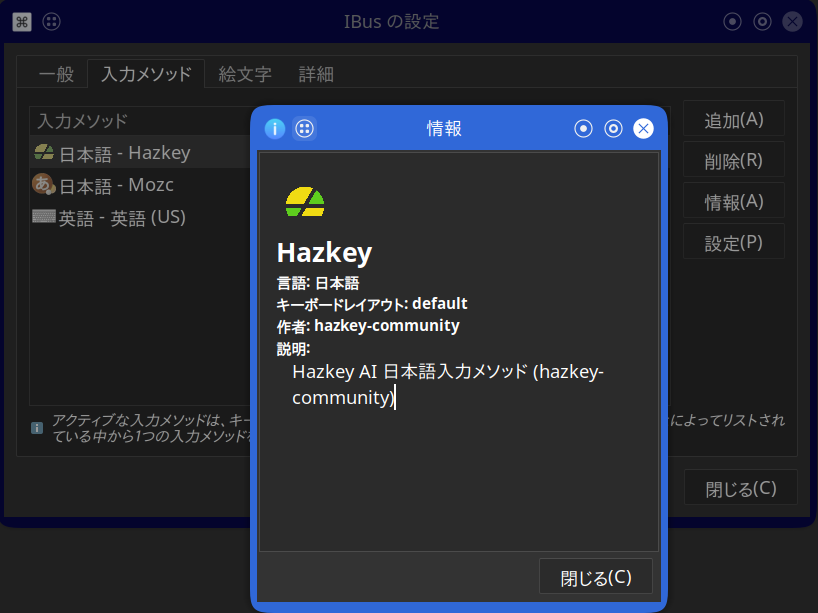
Task: Click Hazkey icon in the input method list
Action: tap(44, 152)
